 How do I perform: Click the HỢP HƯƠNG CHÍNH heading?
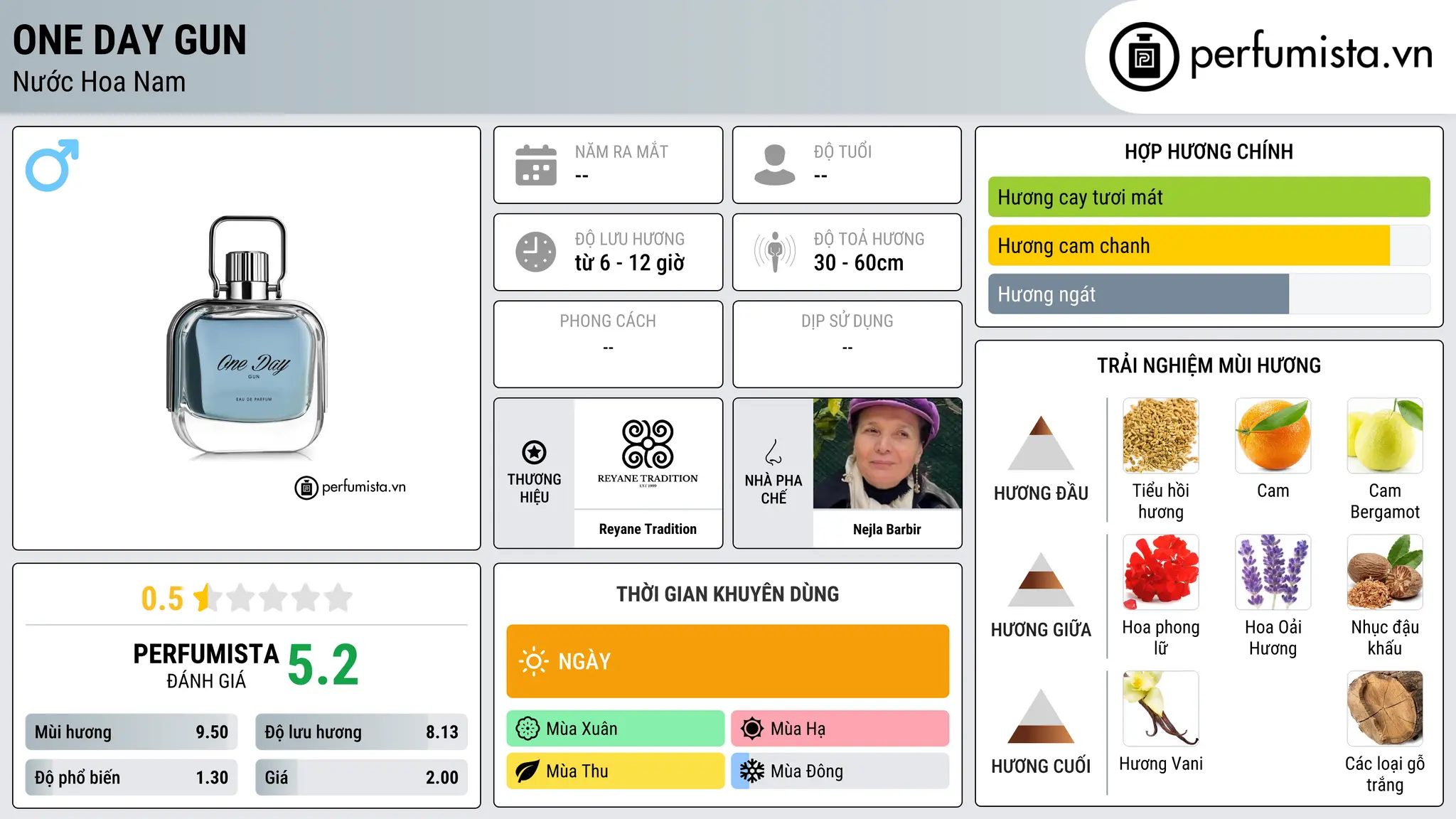pyautogui.click(x=1209, y=151)
